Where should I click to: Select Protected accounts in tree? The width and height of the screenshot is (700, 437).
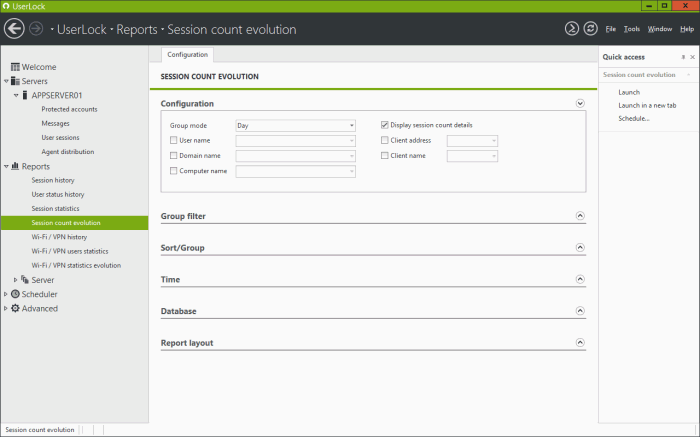coord(69,109)
